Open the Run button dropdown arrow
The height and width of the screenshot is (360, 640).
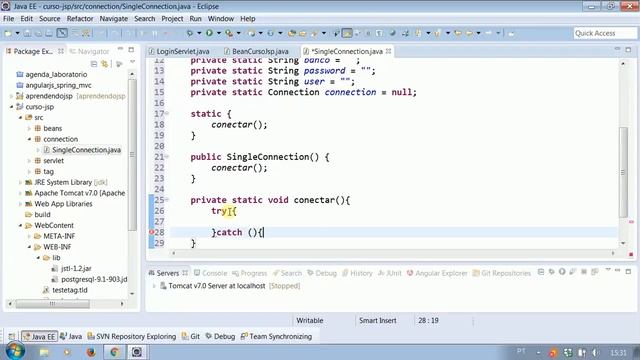click(219, 33)
